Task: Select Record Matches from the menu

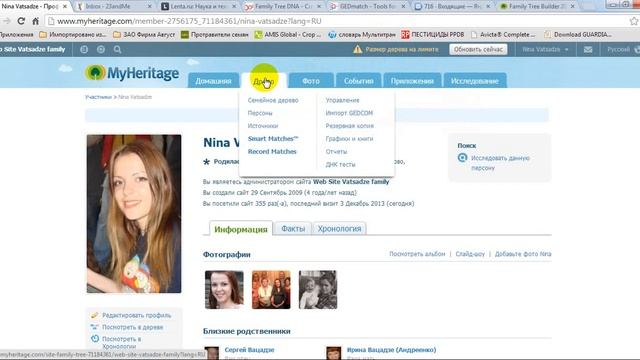Action: coord(272,151)
